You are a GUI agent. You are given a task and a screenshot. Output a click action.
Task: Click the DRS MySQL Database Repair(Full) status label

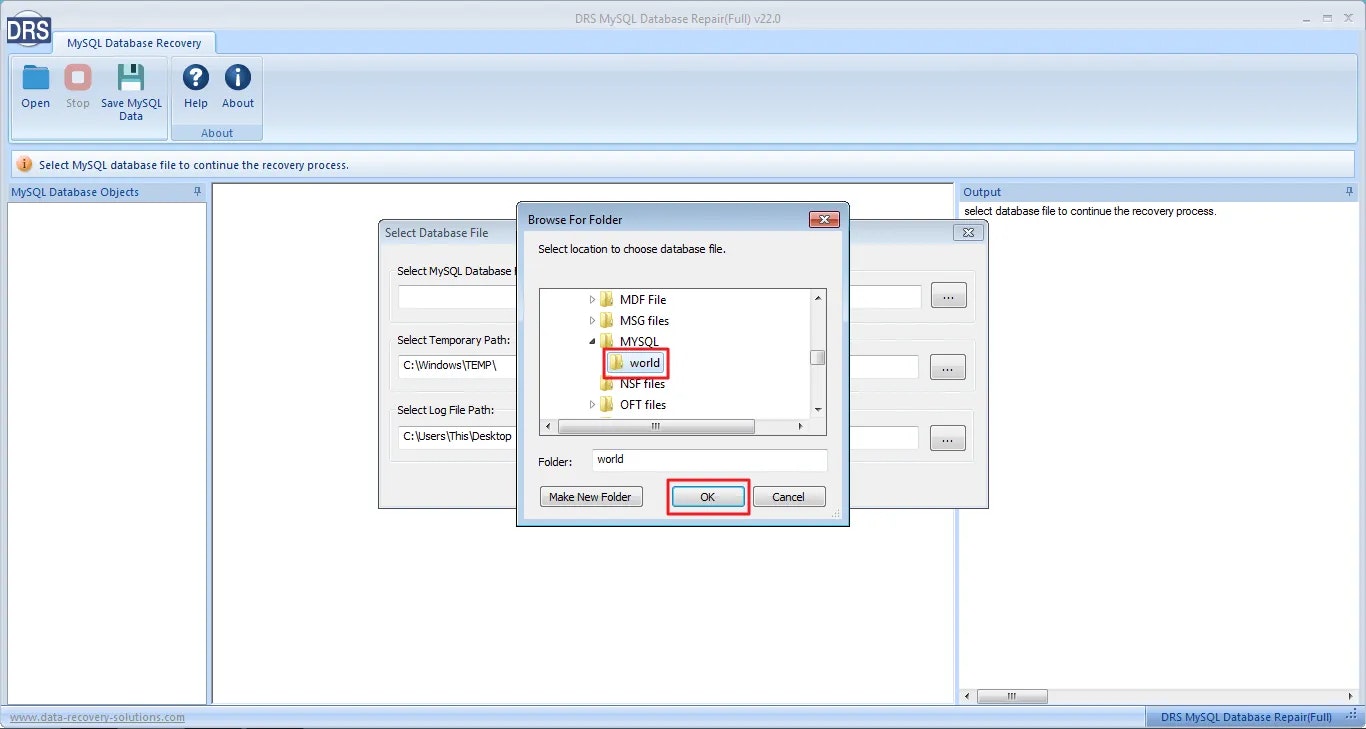coord(1246,717)
